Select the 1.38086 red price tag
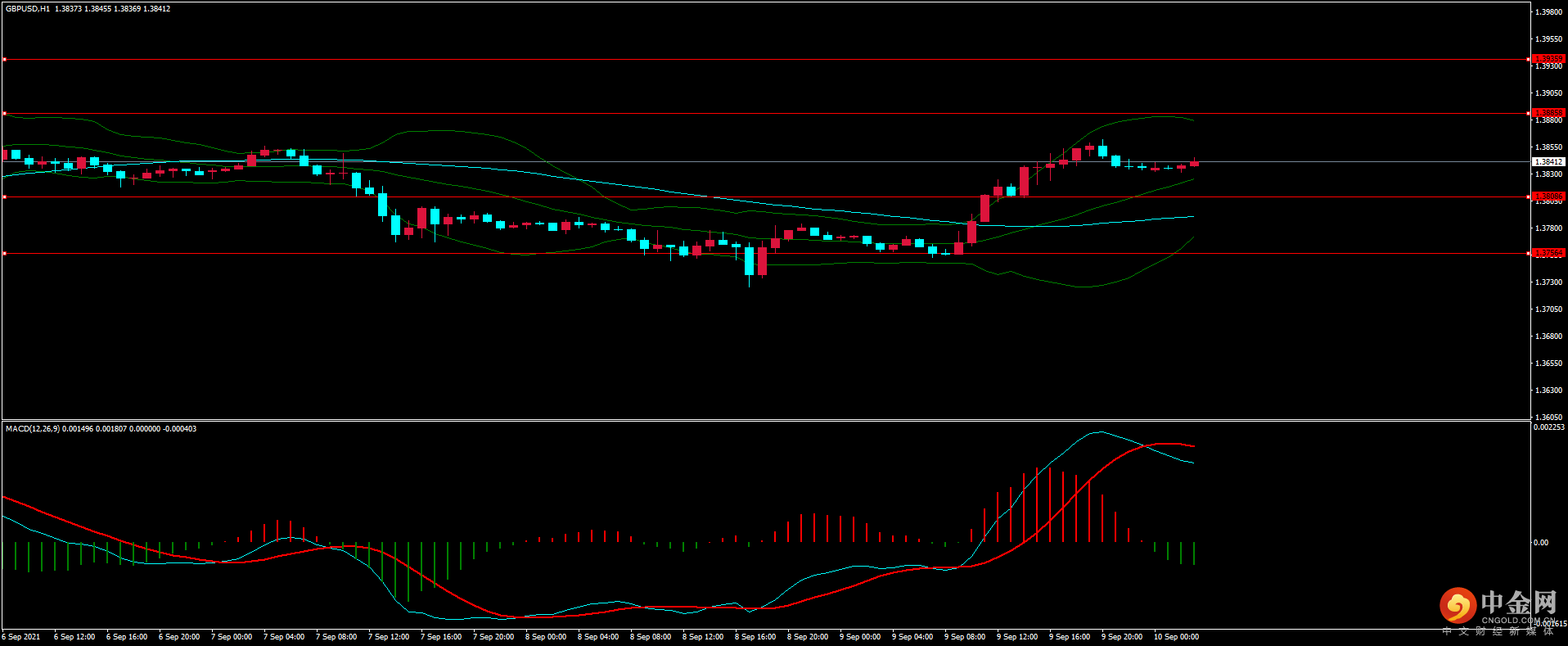1568x646 pixels. [1548, 197]
